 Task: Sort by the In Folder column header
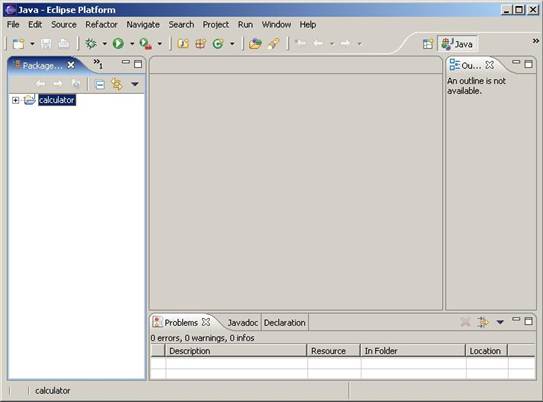(413, 351)
